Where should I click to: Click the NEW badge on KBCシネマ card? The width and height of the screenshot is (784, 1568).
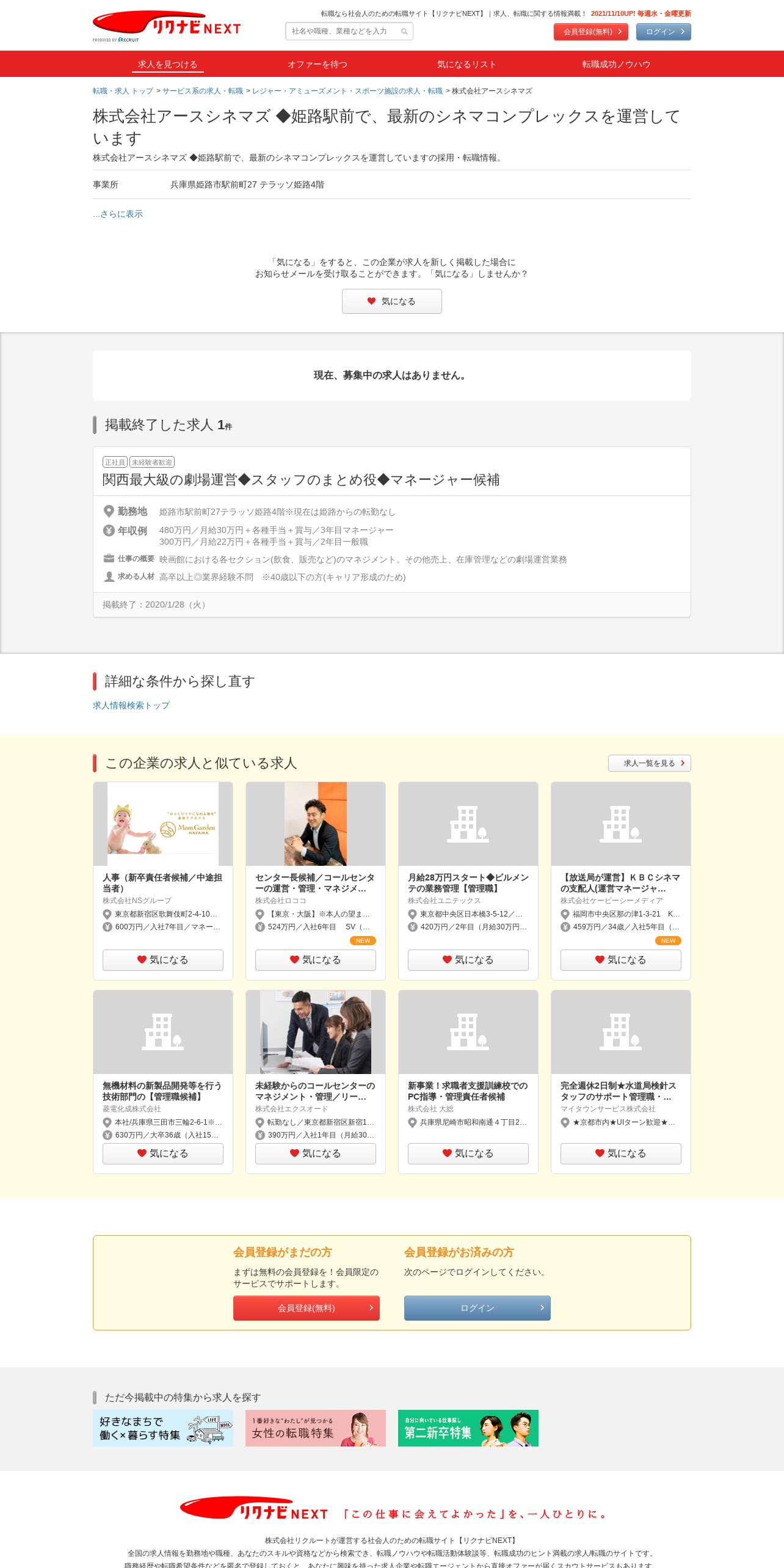[668, 941]
